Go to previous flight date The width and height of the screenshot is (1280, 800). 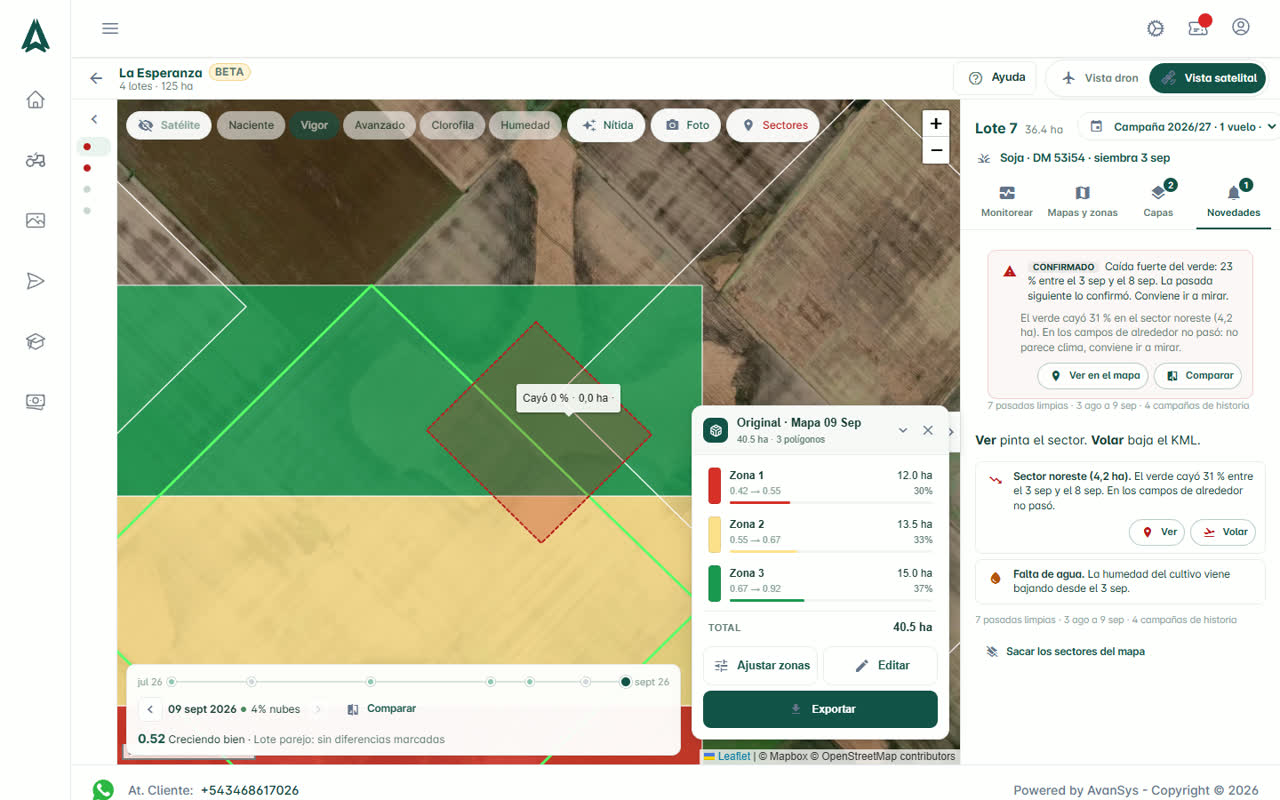[150, 709]
